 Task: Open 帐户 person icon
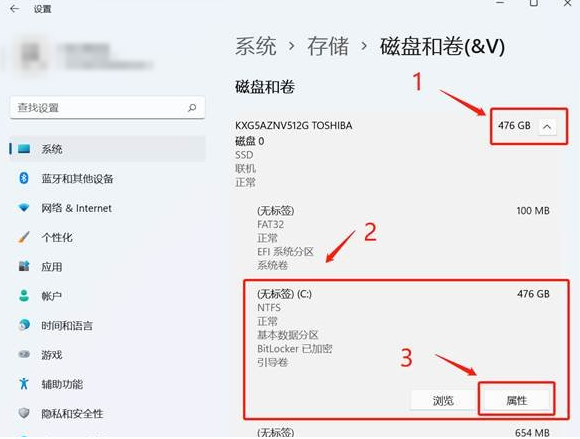(x=24, y=296)
